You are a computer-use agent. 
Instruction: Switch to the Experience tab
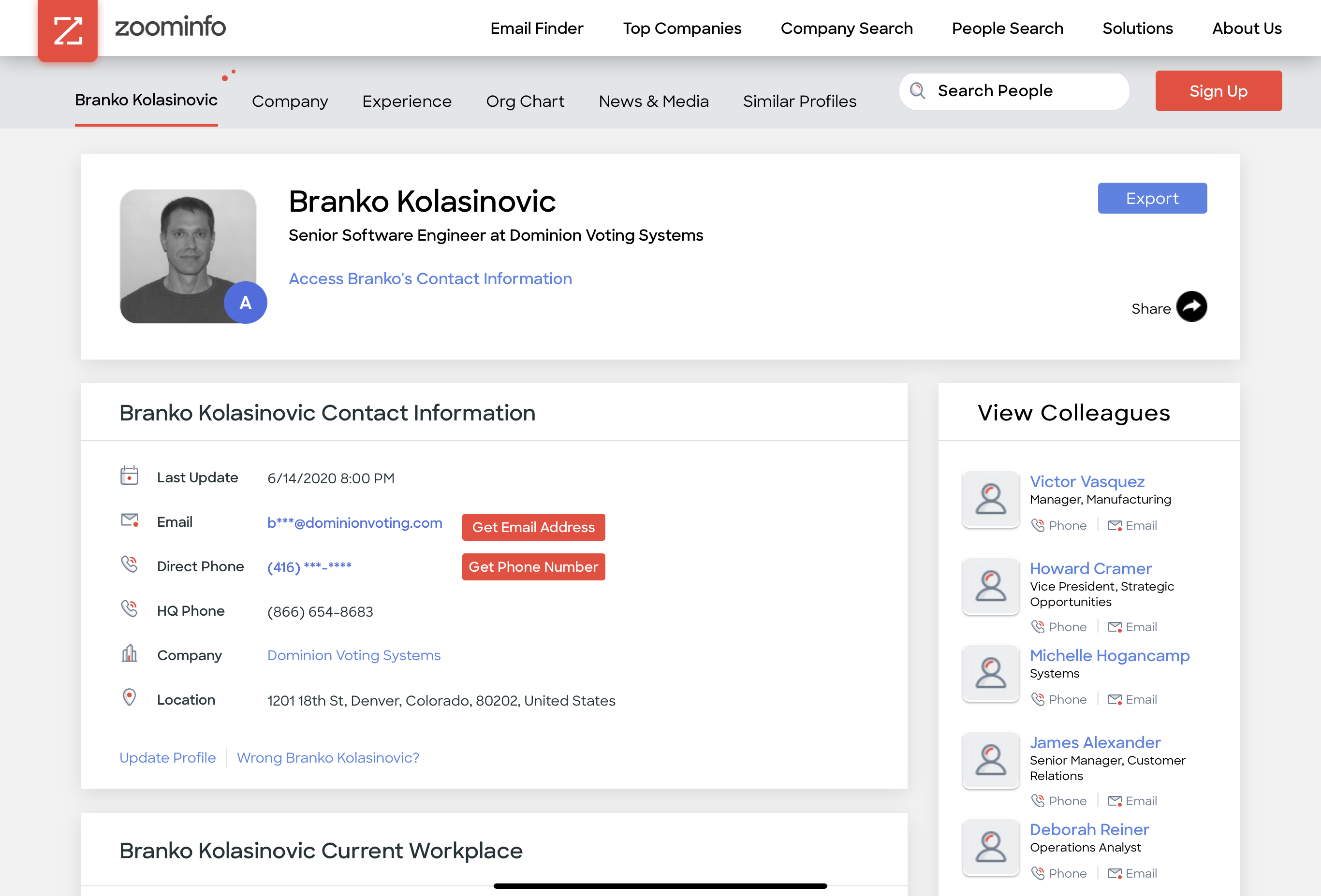pos(407,101)
